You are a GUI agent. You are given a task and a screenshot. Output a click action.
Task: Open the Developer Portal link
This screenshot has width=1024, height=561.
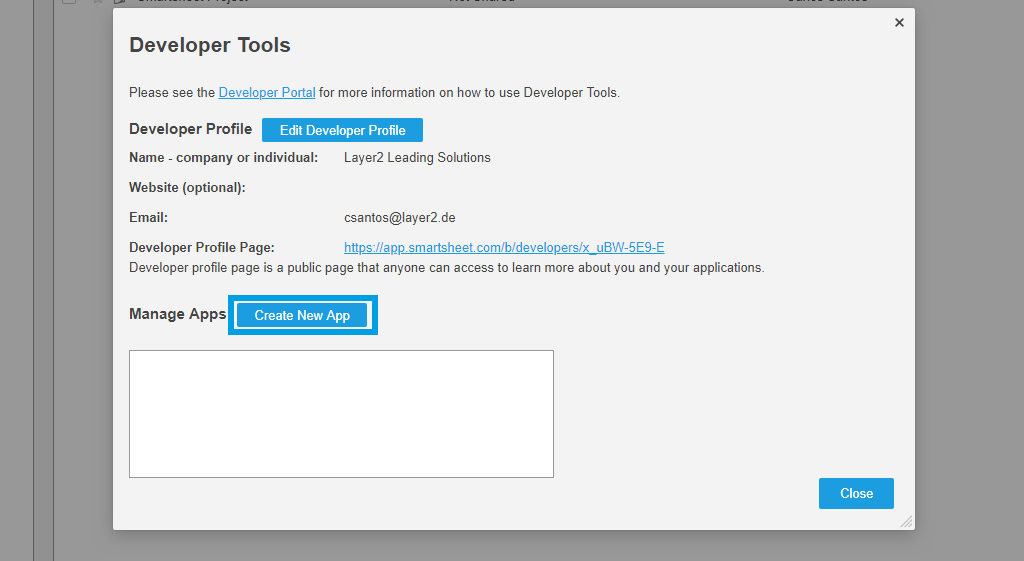267,92
